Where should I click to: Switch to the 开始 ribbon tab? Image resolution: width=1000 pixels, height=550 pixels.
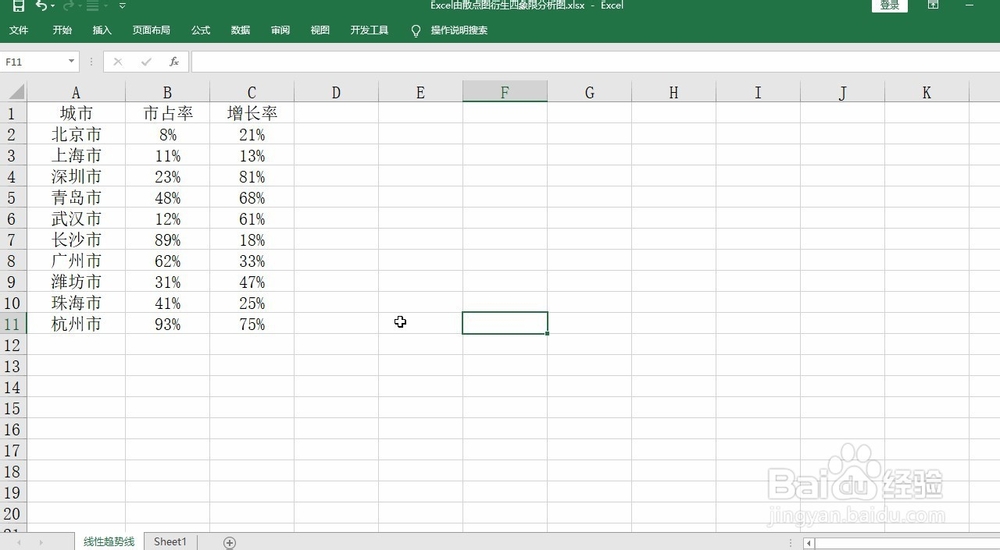point(62,30)
